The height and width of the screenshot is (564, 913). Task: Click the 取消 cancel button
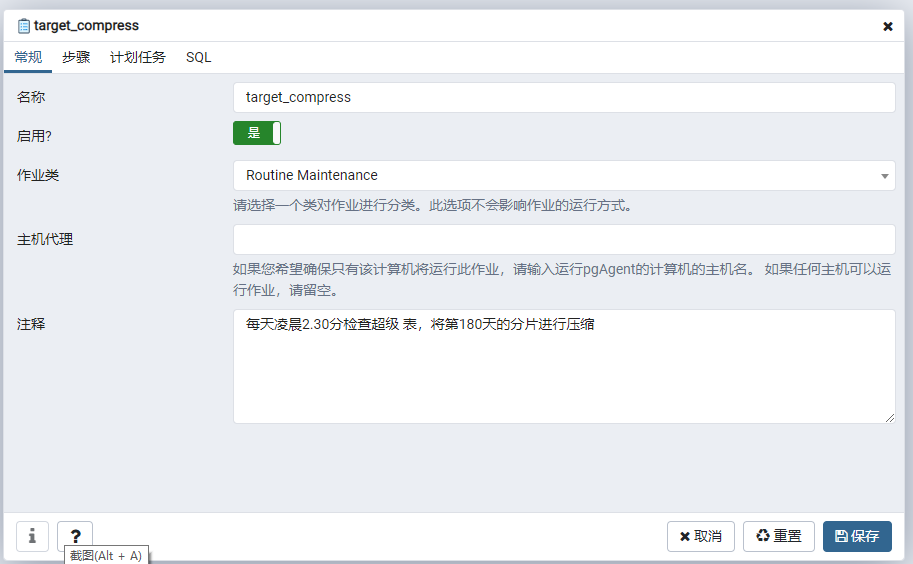tap(700, 536)
